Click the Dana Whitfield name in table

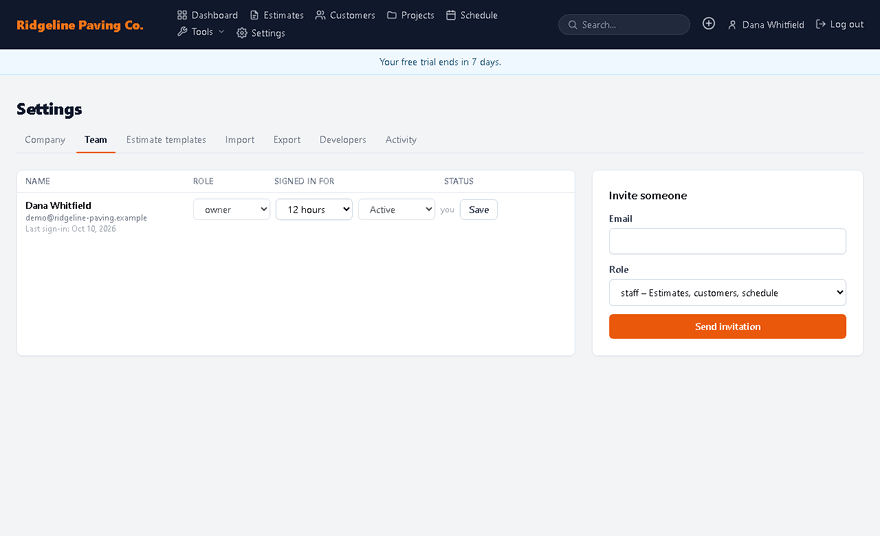tap(58, 205)
